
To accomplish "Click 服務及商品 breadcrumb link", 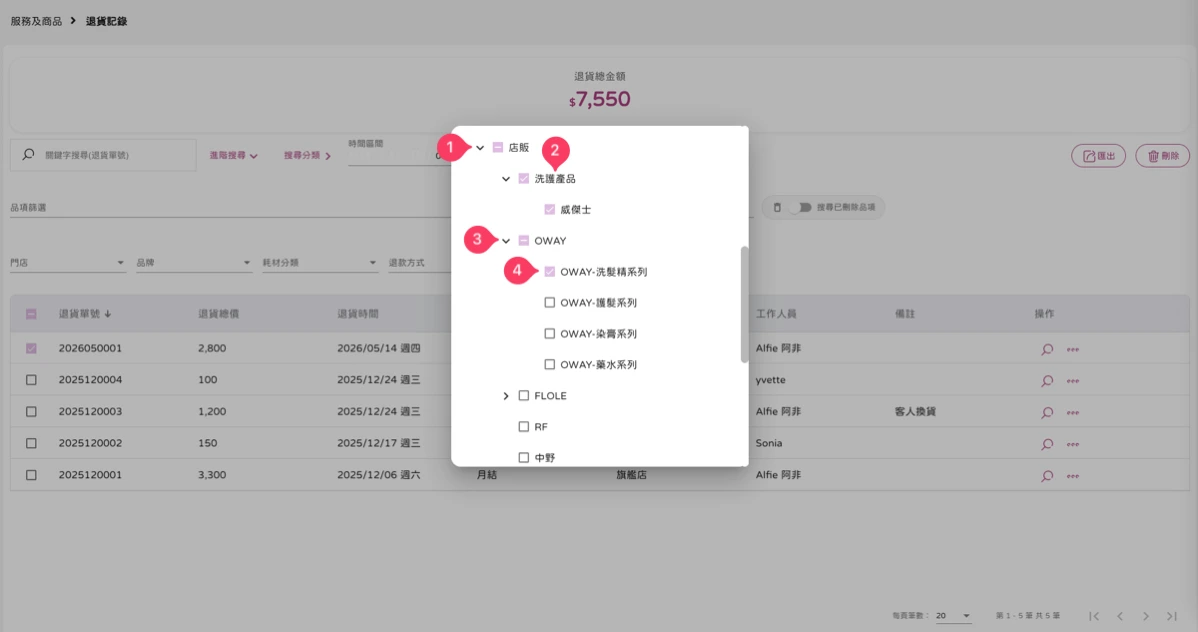I will point(36,21).
